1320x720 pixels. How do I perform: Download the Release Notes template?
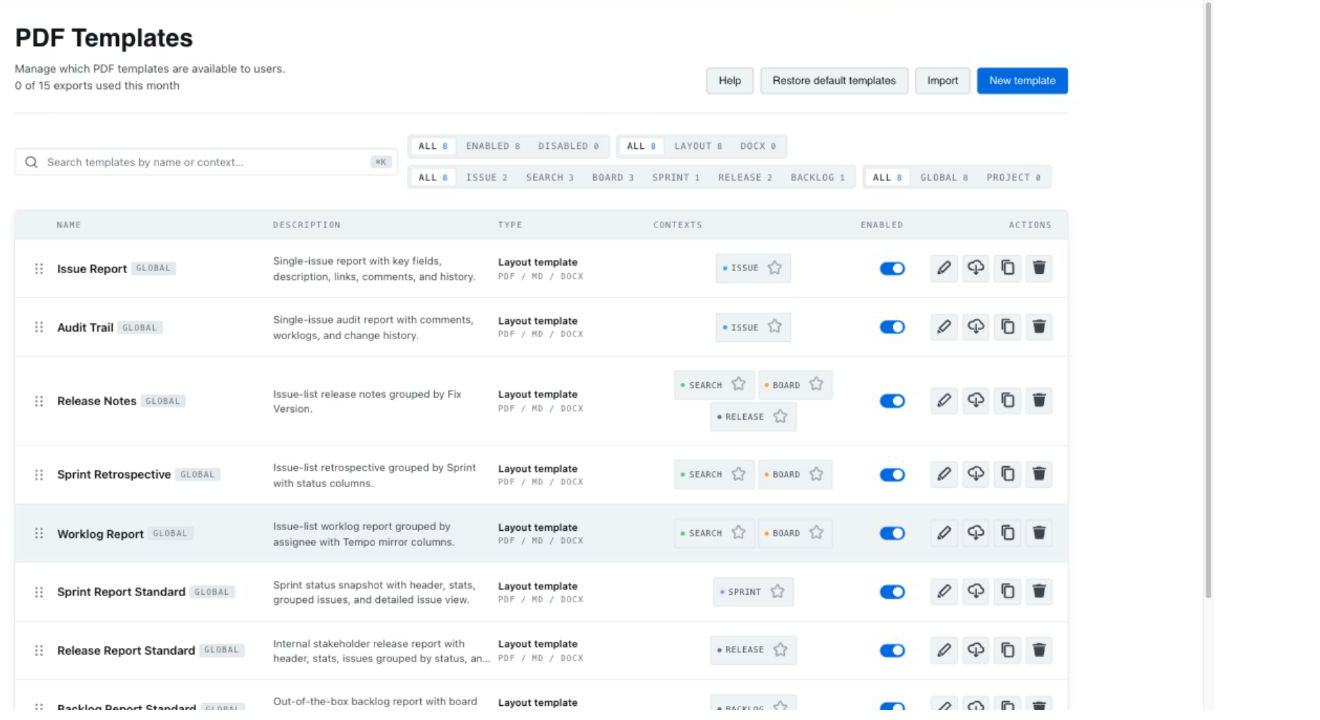pos(976,401)
